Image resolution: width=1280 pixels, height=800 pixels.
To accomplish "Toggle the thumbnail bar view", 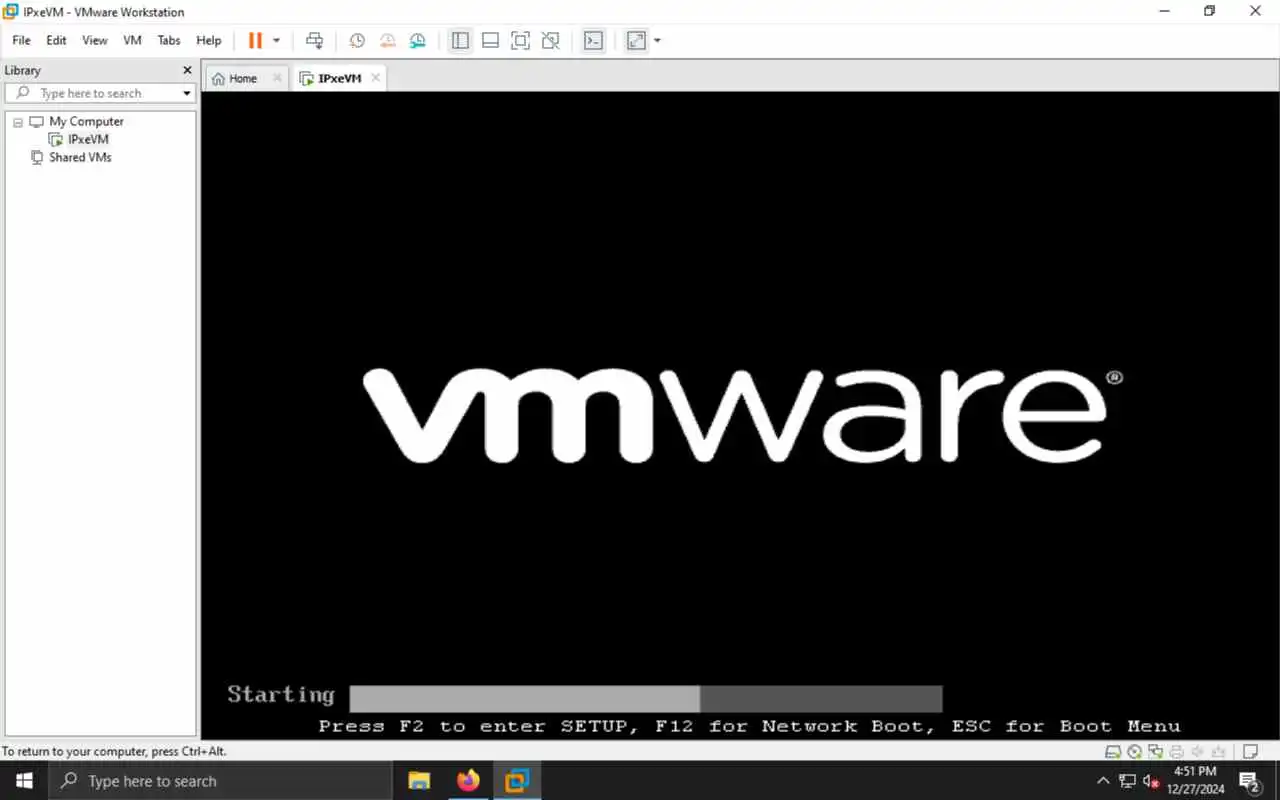I will pyautogui.click(x=490, y=40).
